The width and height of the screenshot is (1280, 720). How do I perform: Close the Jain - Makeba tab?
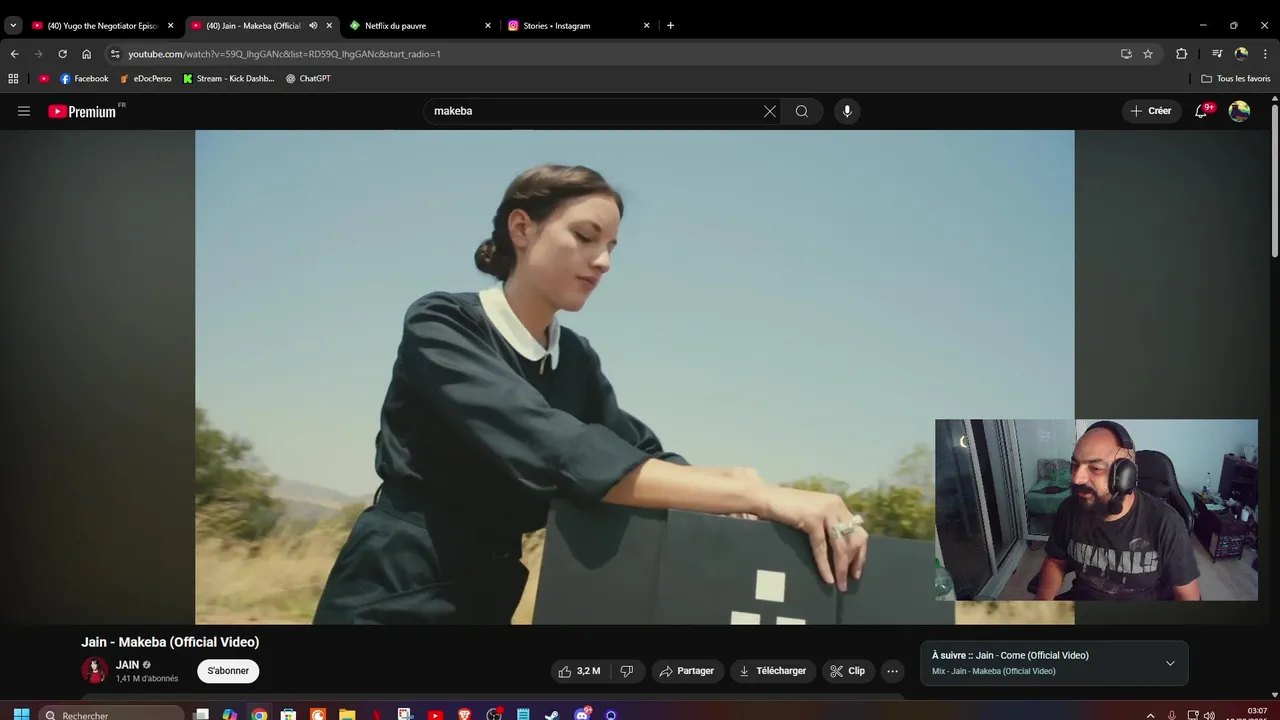[x=329, y=26]
